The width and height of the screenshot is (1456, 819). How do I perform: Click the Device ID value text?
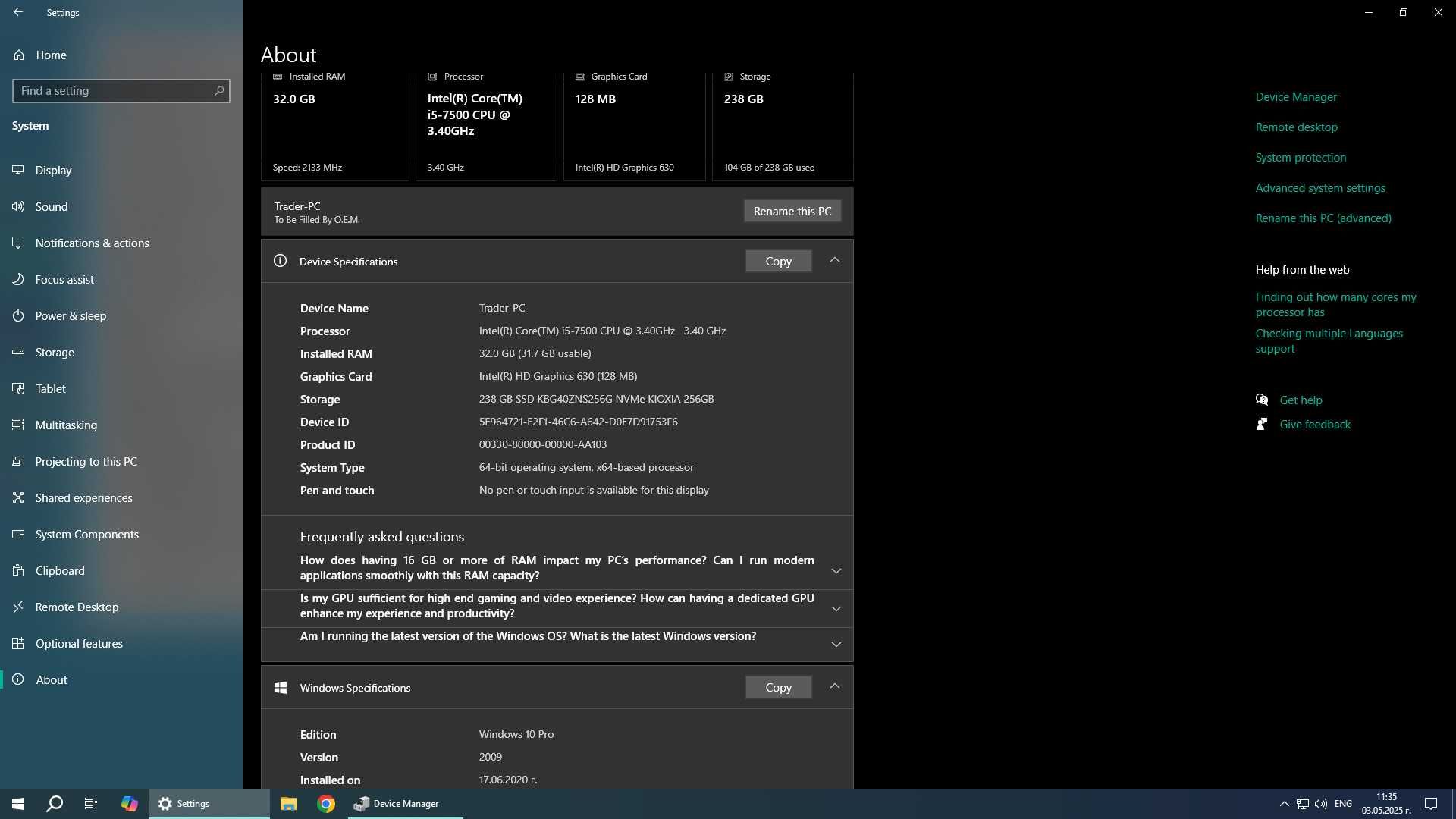coord(578,422)
